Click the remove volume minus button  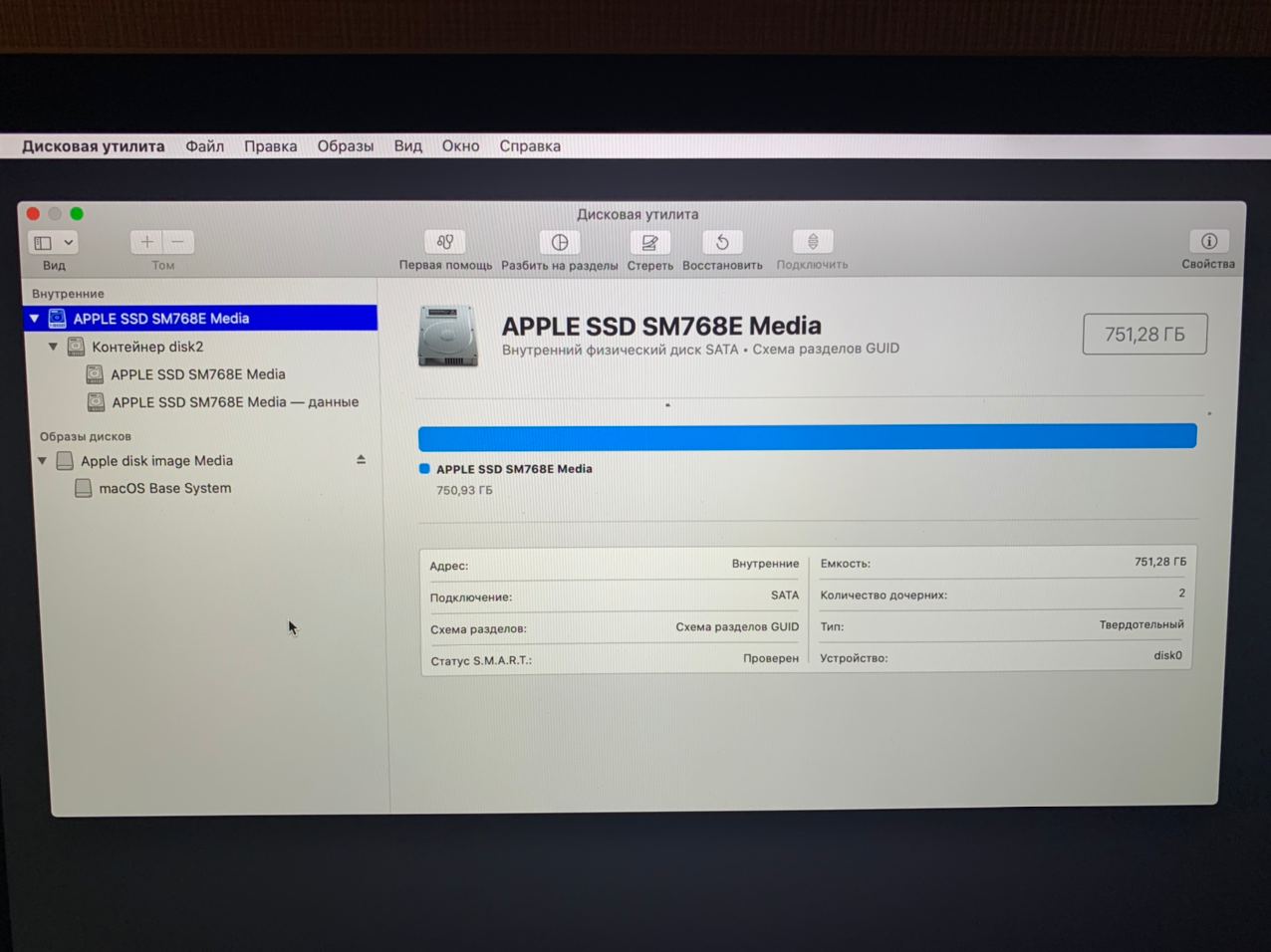point(178,242)
